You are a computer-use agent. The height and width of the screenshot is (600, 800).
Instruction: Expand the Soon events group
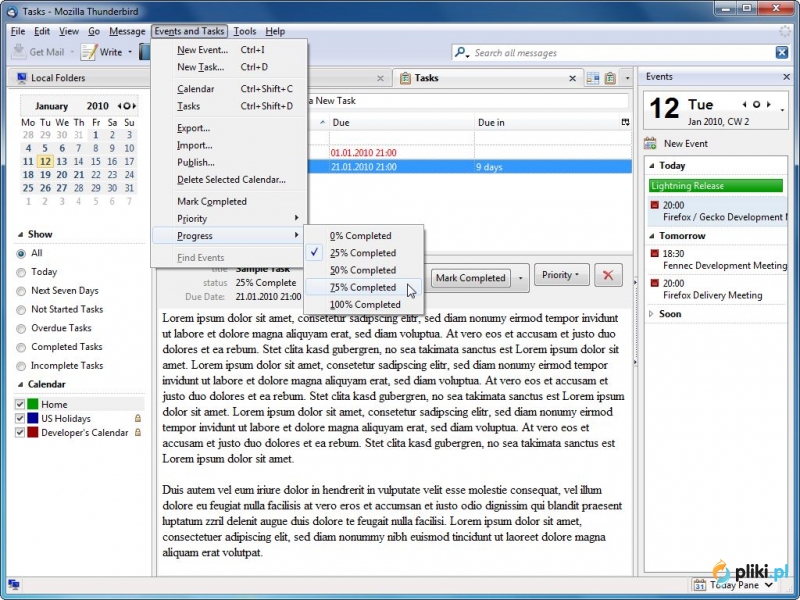[652, 314]
